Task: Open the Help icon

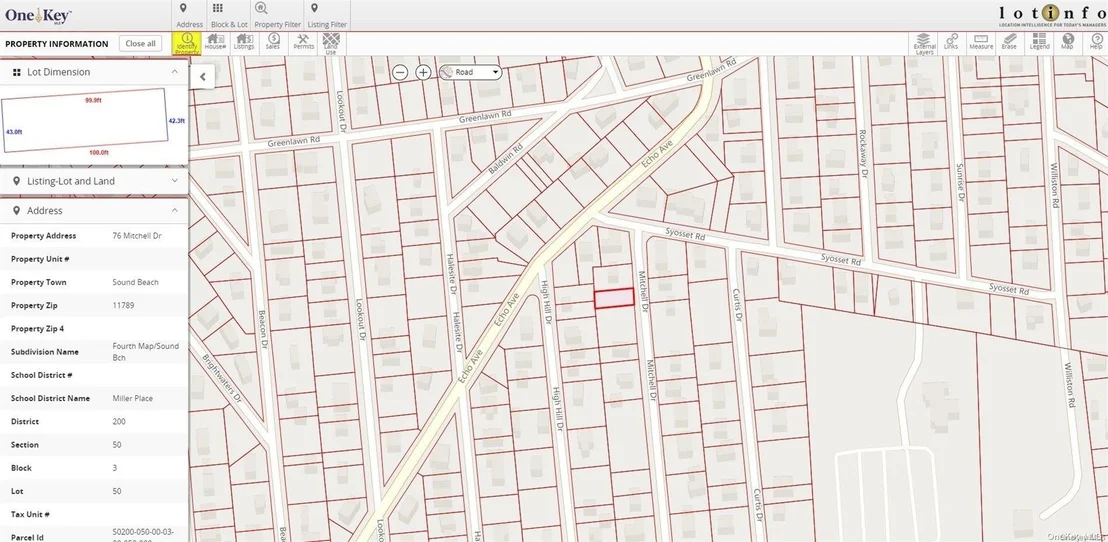Action: point(1096,42)
